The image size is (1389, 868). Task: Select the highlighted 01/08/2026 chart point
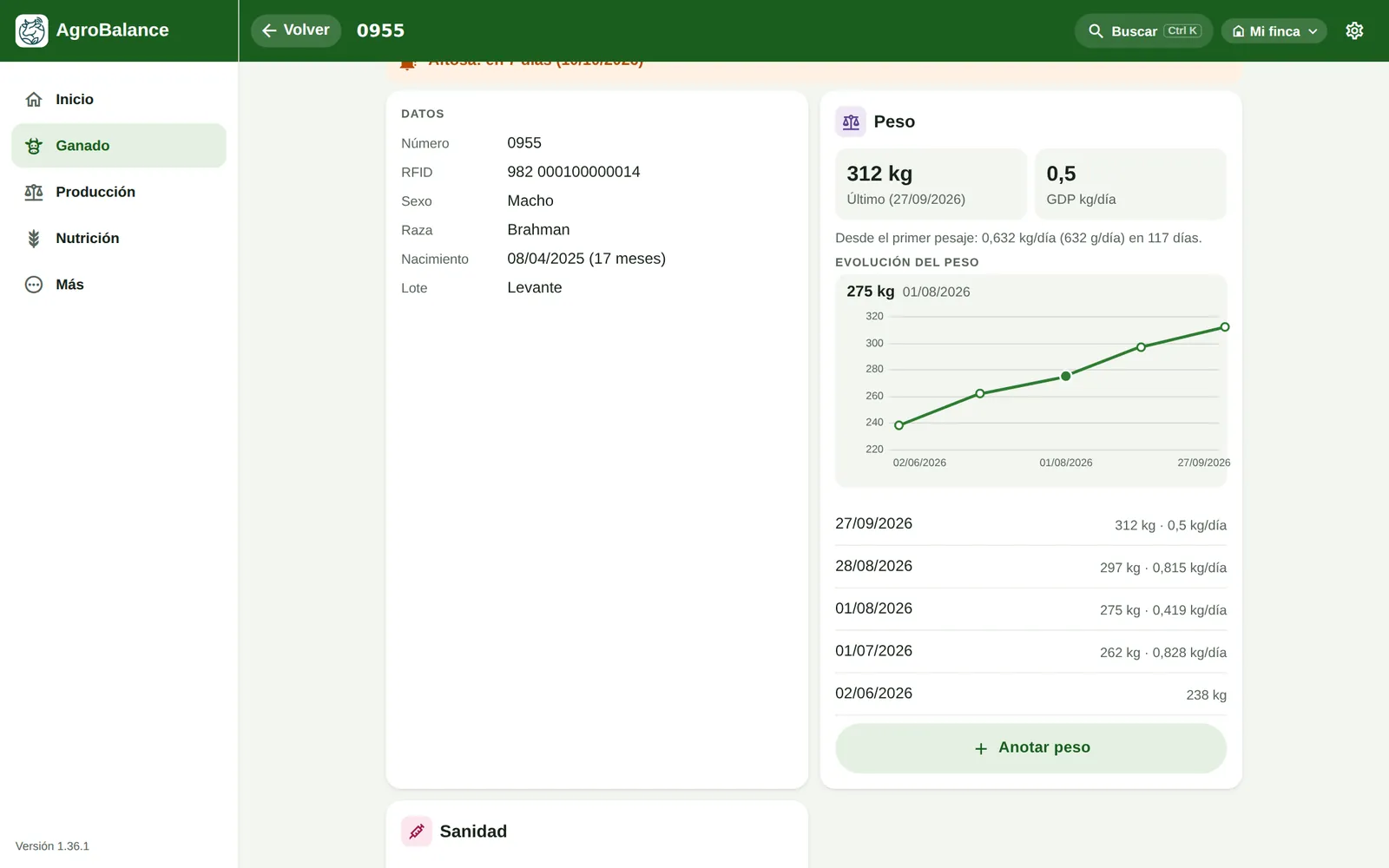1066,377
